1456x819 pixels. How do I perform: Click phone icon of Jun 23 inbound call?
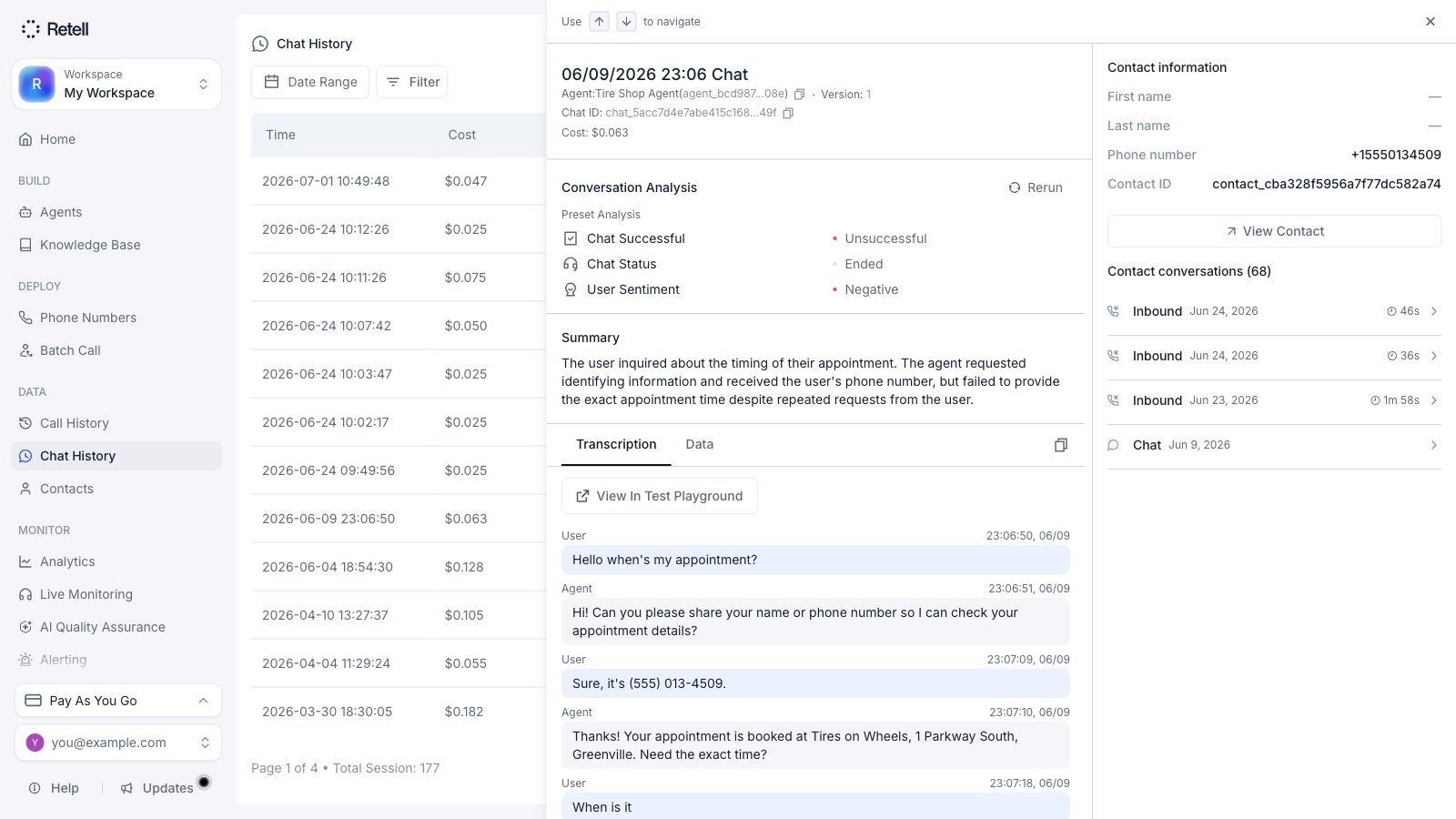[x=1113, y=400]
